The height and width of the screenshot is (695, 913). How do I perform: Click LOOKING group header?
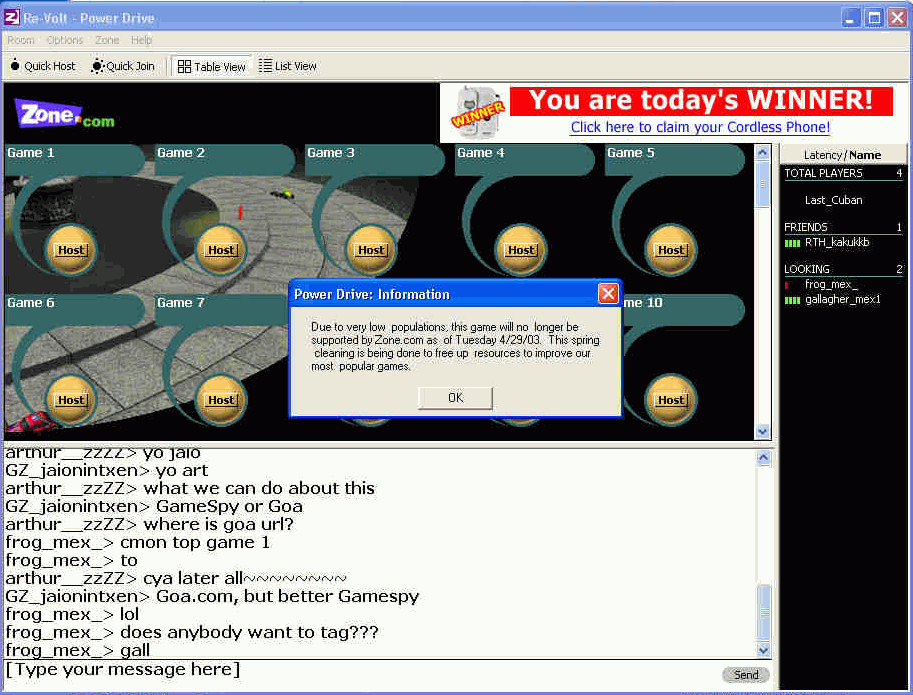pos(843,269)
